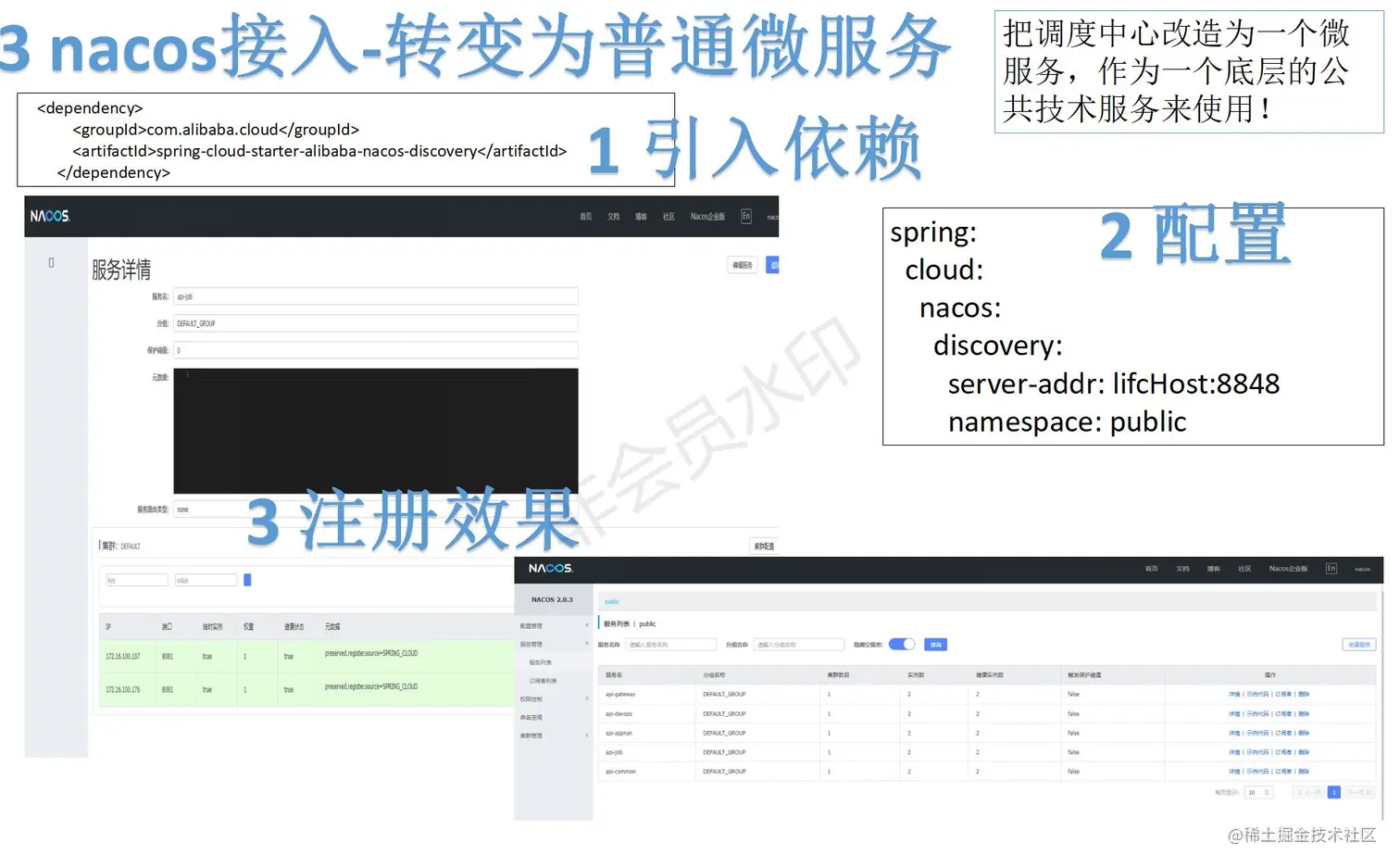
Task: Select the public namespace tab
Action: point(612,602)
